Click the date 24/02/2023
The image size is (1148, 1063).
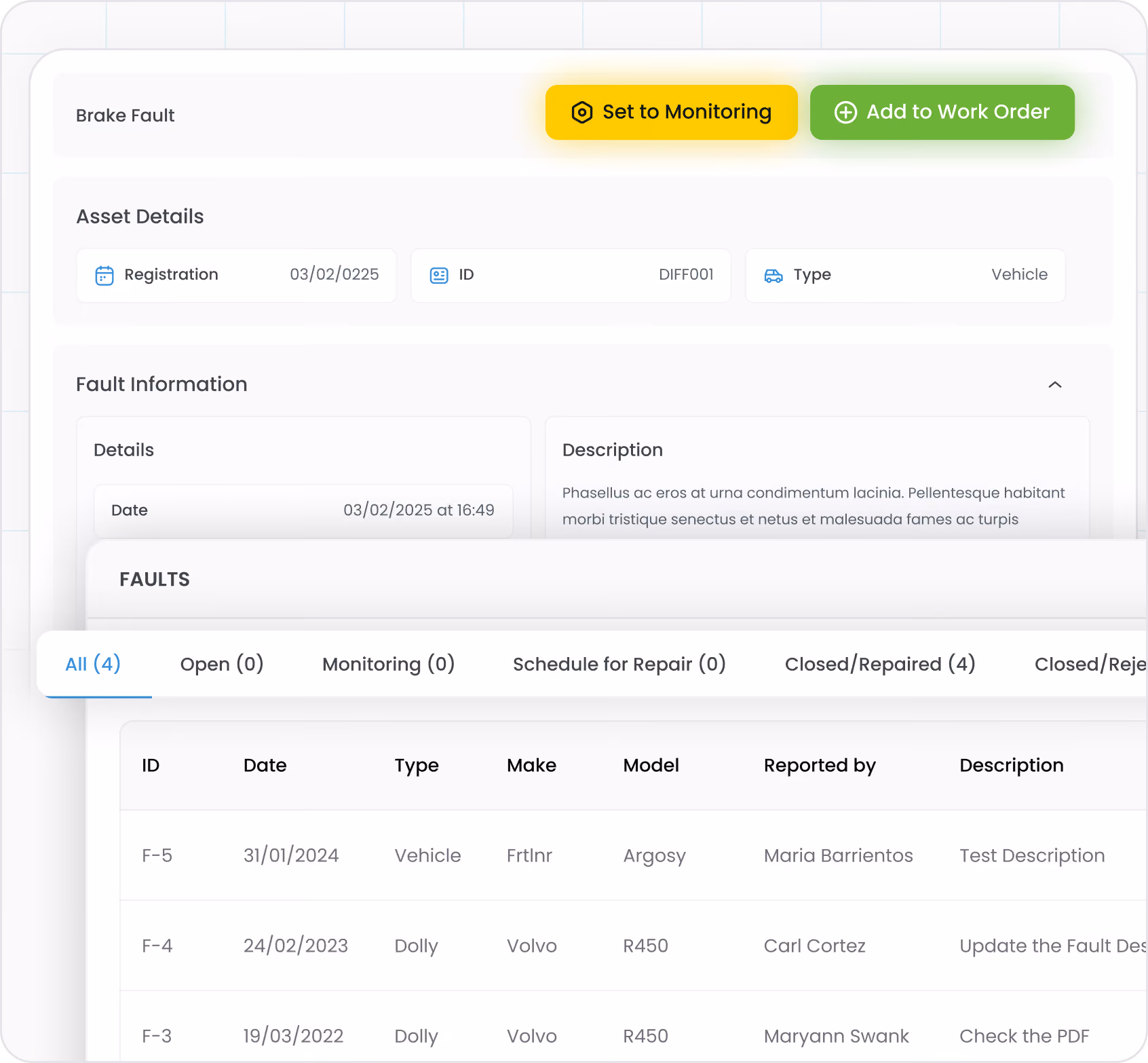295,946
